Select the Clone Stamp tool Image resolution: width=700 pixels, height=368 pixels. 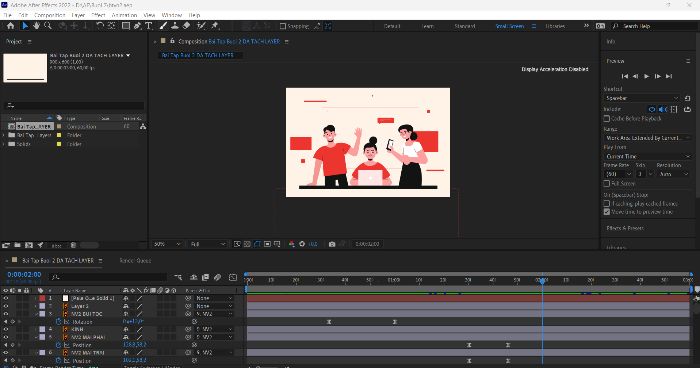pyautogui.click(x=175, y=26)
